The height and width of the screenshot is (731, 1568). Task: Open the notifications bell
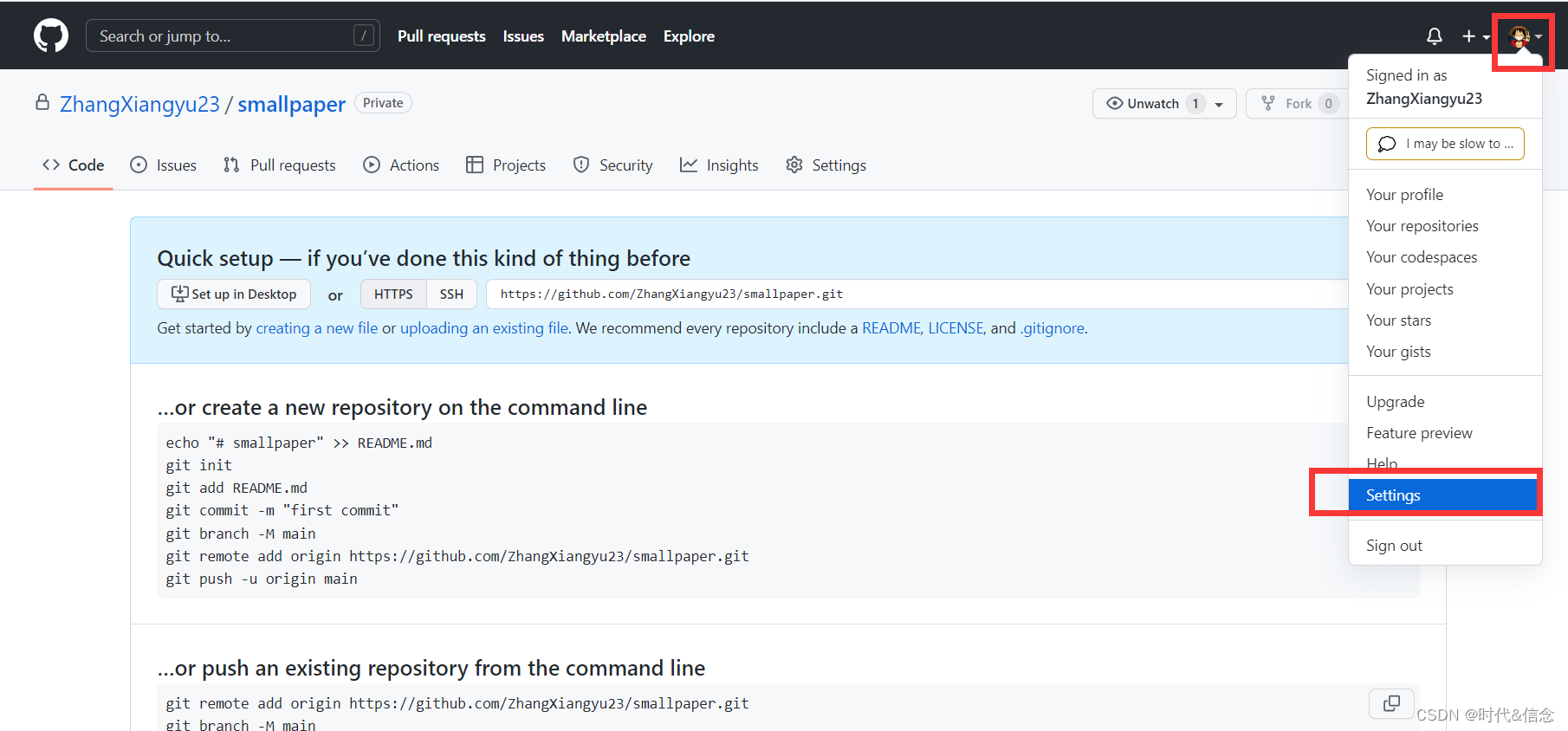pos(1434,36)
